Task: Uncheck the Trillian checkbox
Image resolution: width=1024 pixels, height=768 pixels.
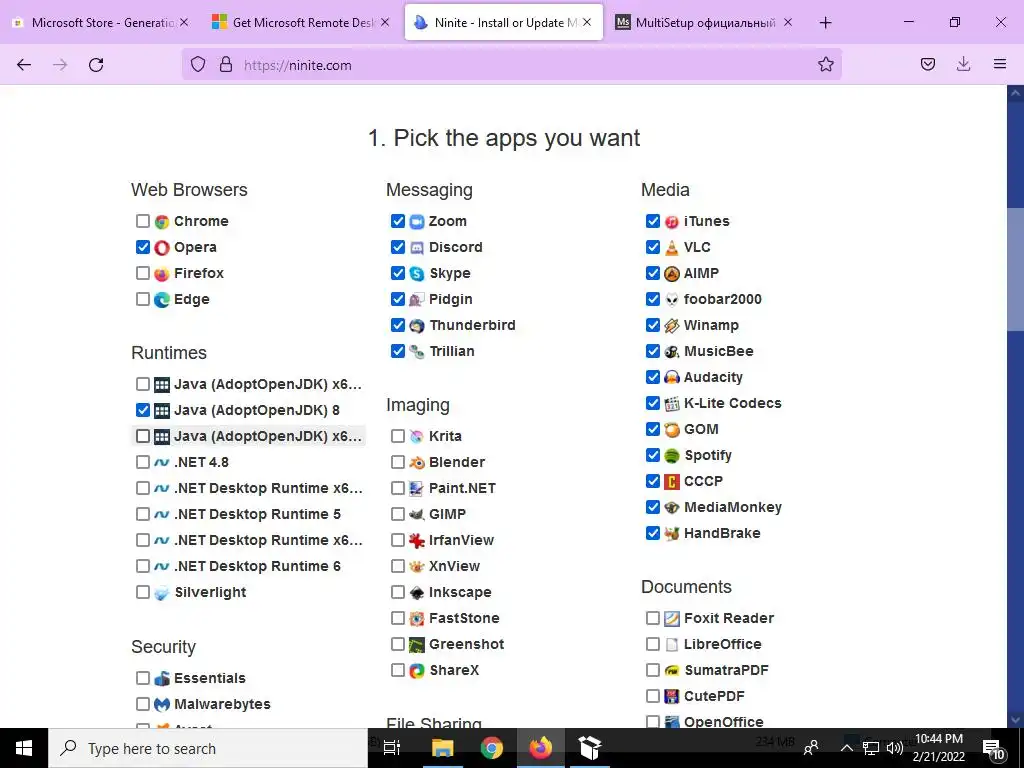Action: [398, 351]
